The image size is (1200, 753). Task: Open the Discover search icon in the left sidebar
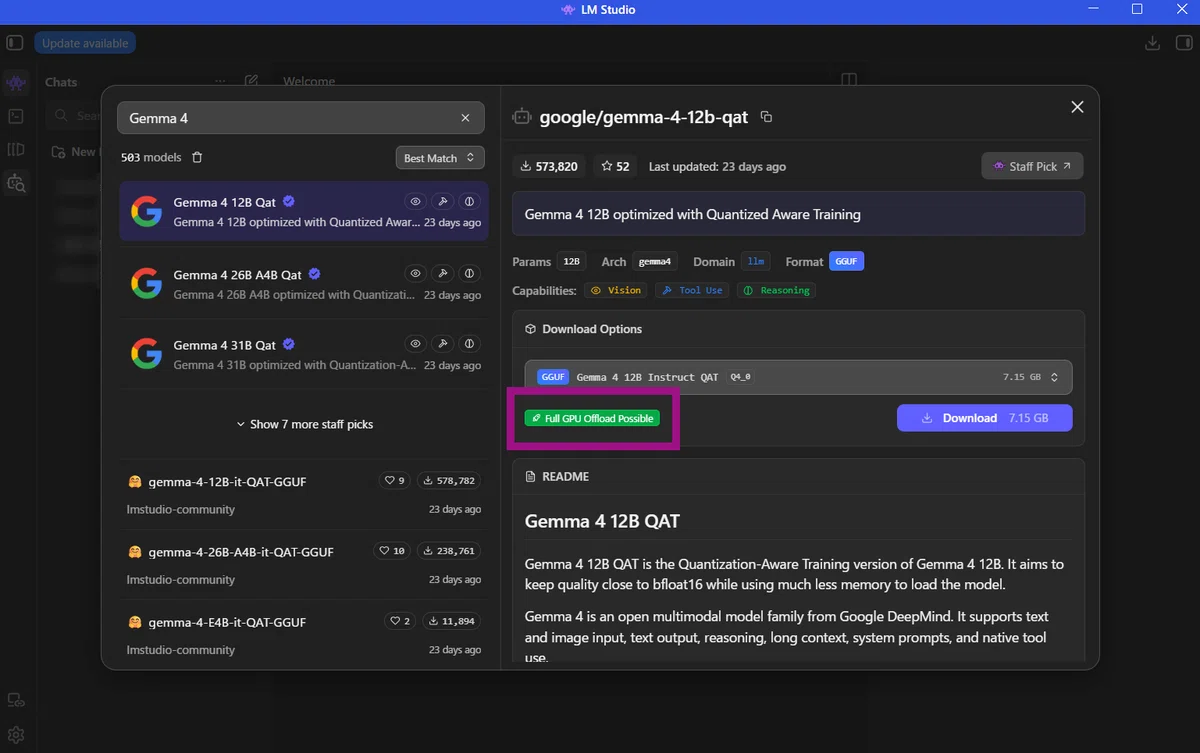[x=16, y=183]
